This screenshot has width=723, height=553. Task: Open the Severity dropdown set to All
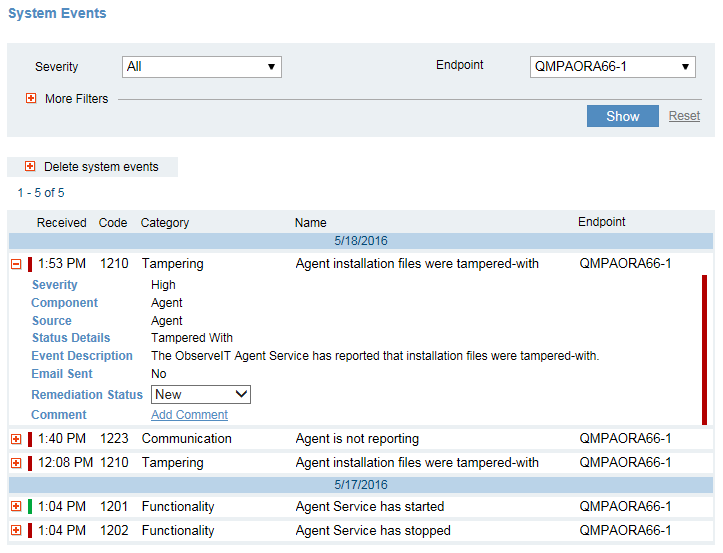point(201,67)
